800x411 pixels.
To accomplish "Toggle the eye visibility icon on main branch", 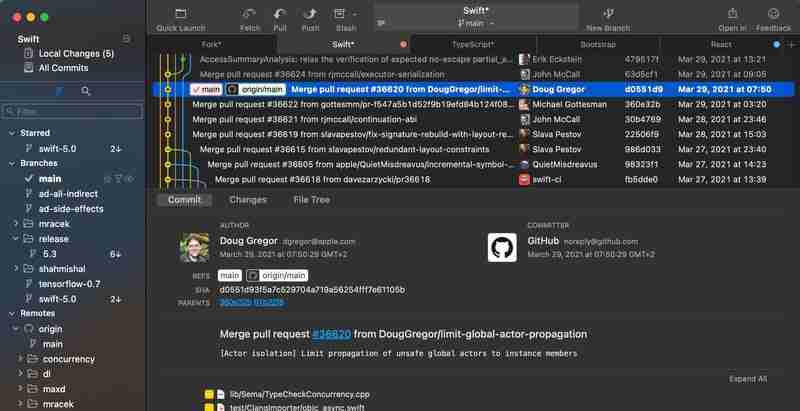I will 130,179.
